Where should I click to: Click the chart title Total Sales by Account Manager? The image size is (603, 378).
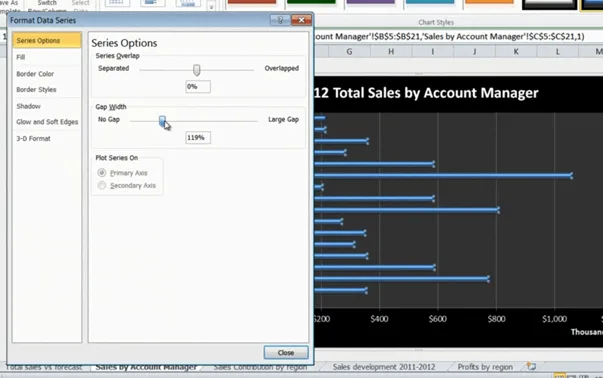point(426,93)
